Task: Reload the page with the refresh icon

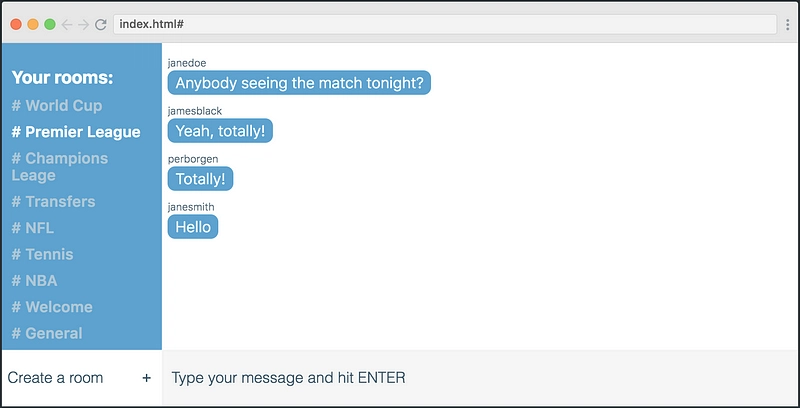Action: pyautogui.click(x=101, y=24)
